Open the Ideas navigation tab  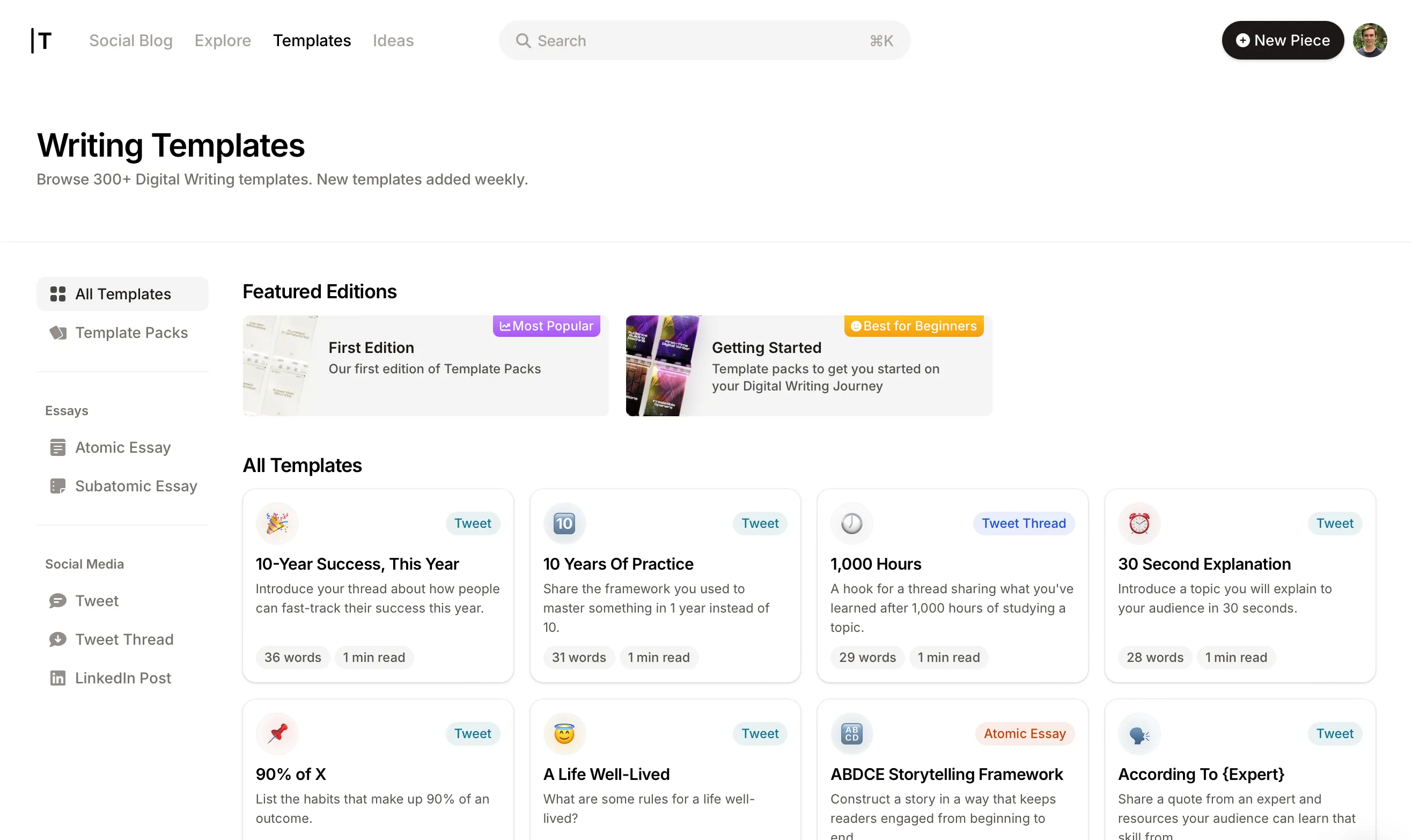(393, 41)
